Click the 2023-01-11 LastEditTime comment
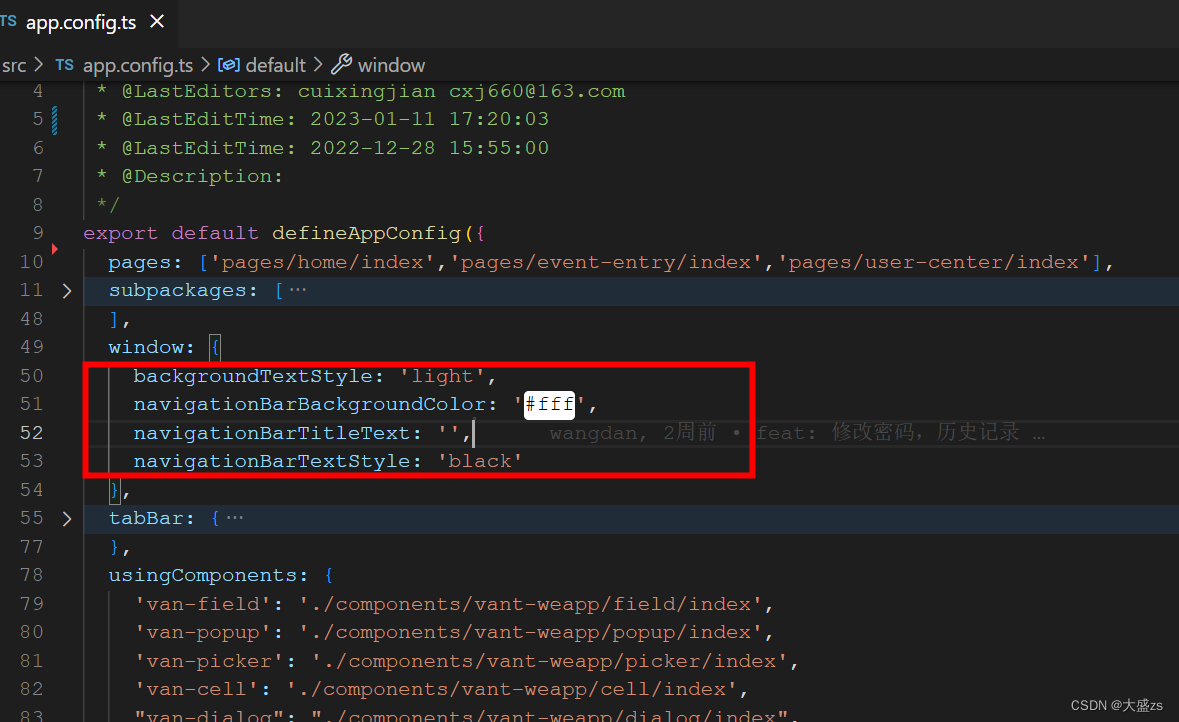Screen dimensions: 1179x722 click(322, 119)
